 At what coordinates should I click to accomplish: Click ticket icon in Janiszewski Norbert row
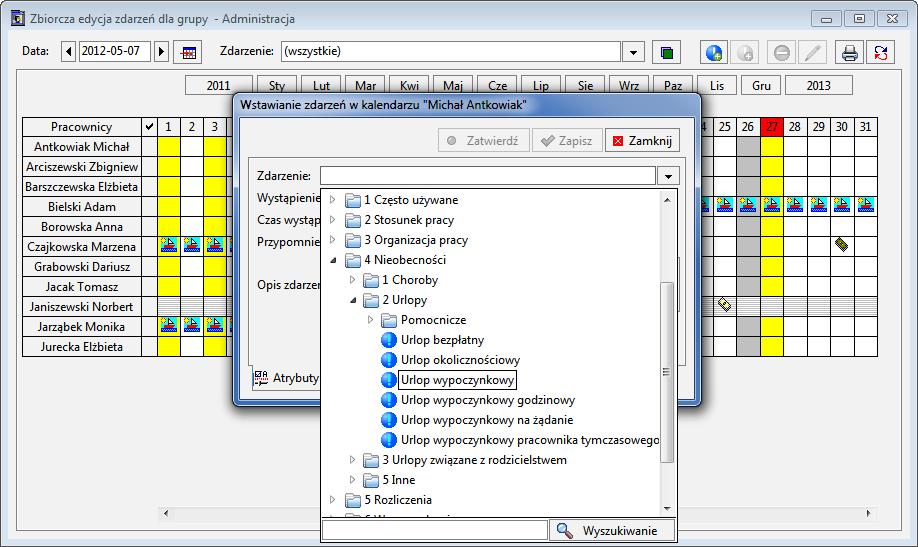pyautogui.click(x=724, y=305)
